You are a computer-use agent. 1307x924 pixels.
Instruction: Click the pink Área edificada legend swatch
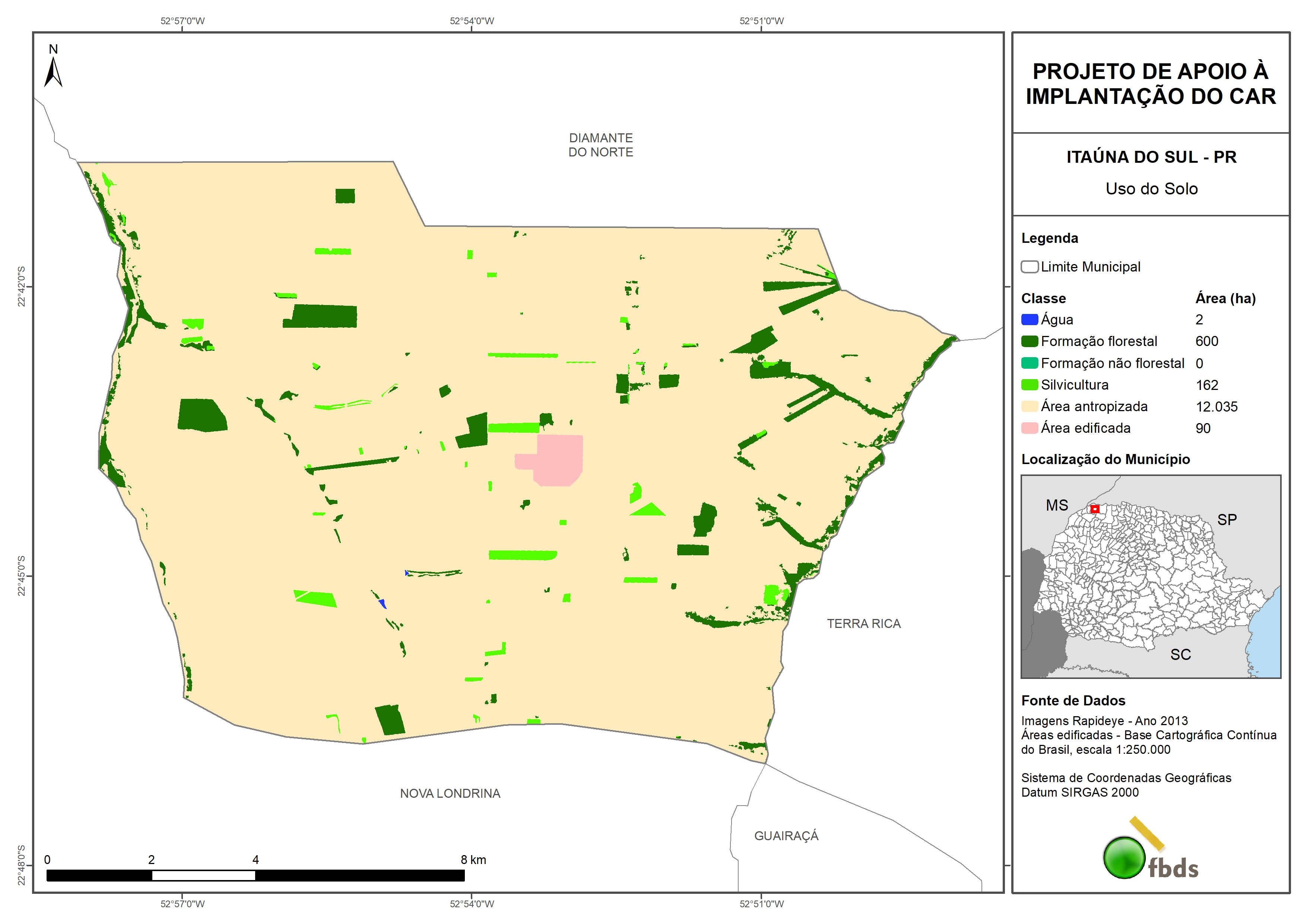click(1029, 428)
